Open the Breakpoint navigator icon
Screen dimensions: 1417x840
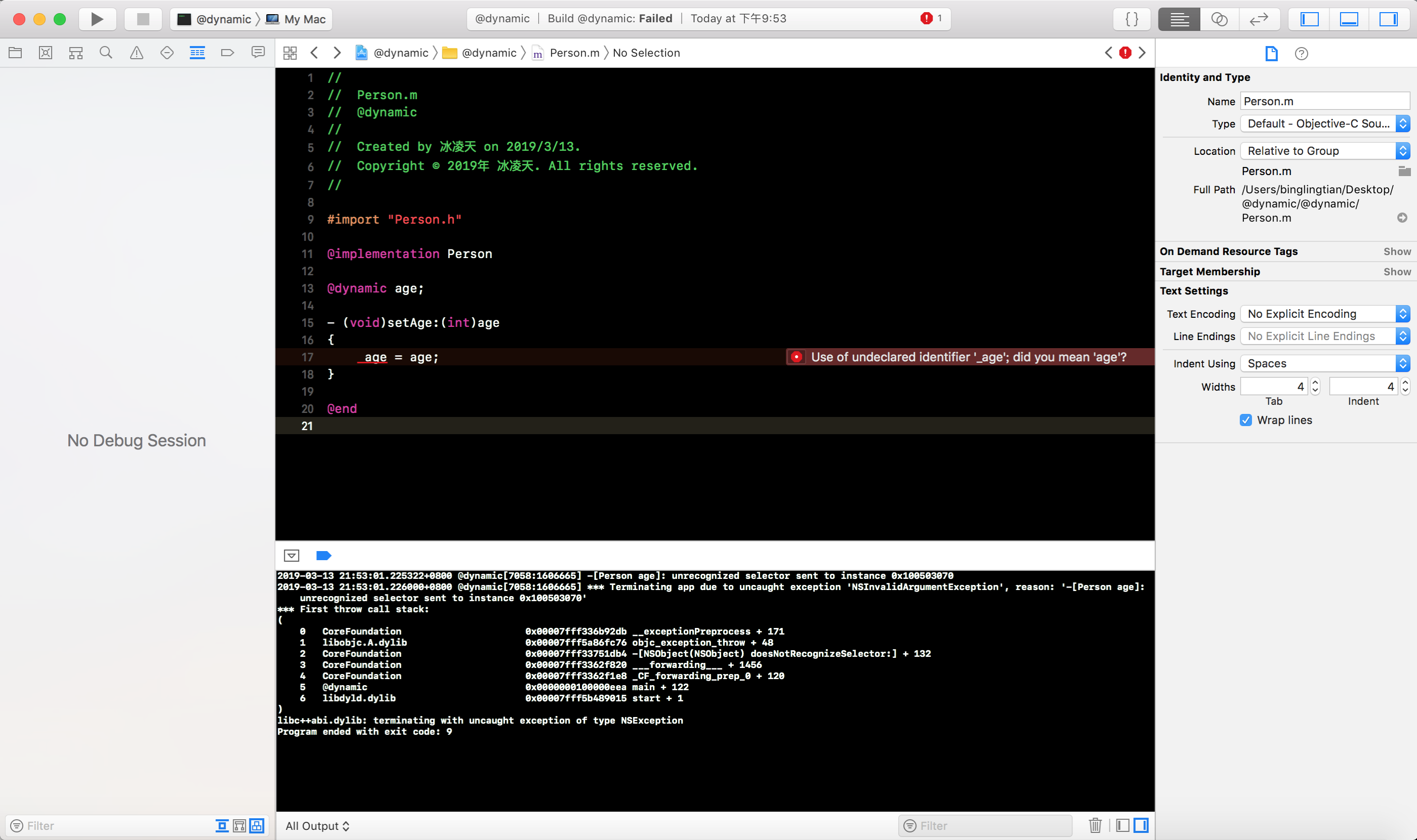point(227,53)
